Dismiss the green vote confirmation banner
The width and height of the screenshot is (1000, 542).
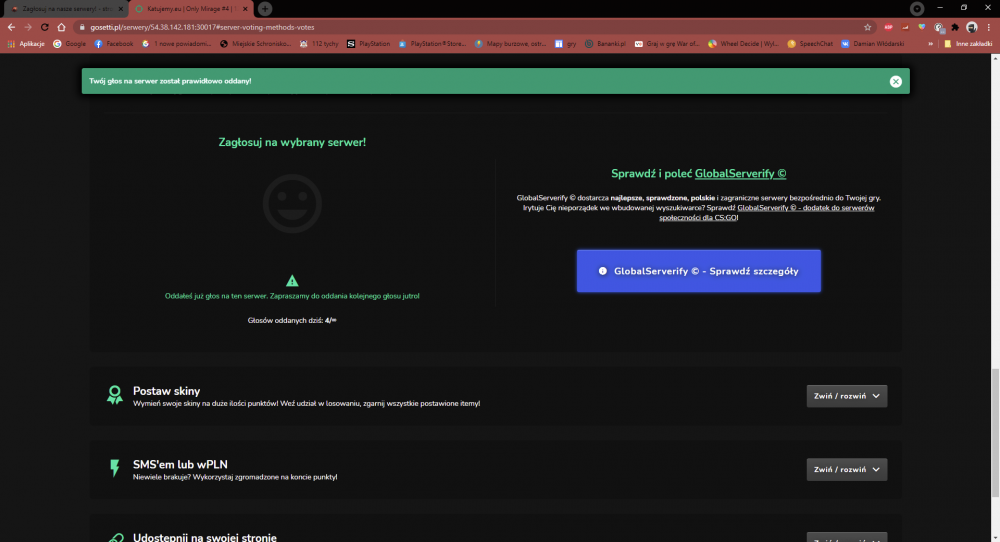(895, 81)
